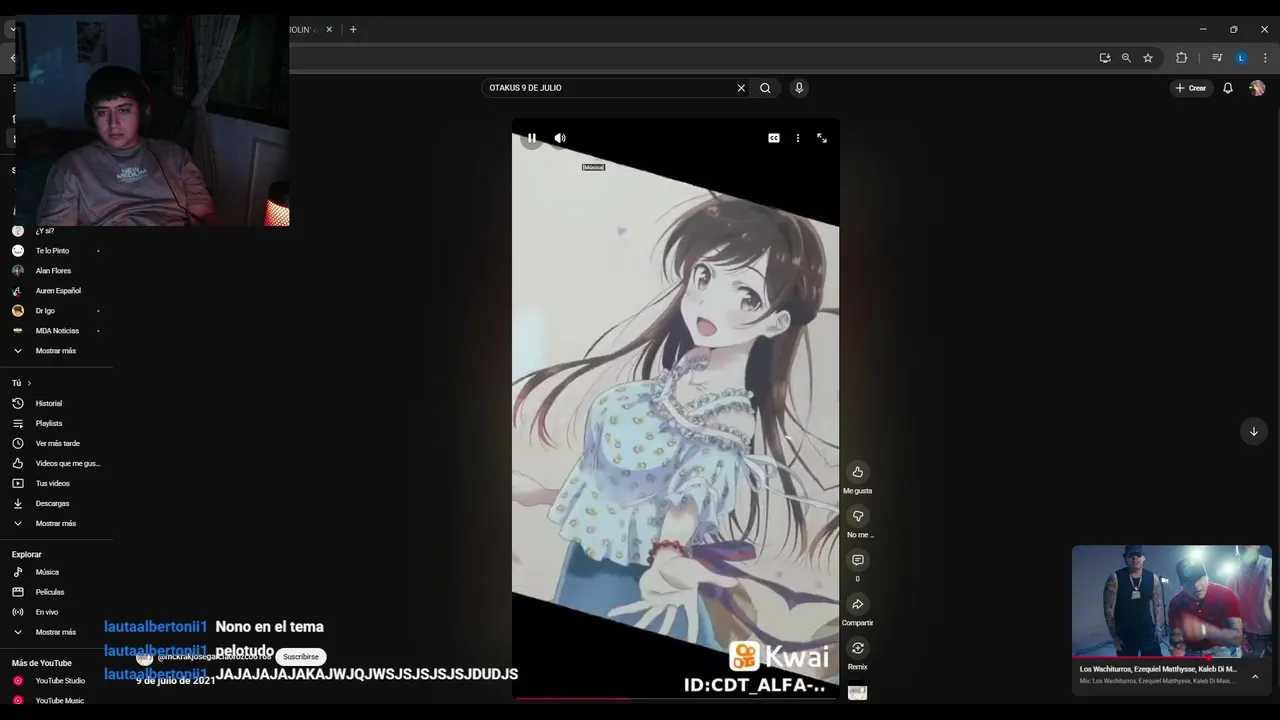The height and width of the screenshot is (720, 1280).
Task: Open the browser zoom indicator
Action: [x=1126, y=58]
